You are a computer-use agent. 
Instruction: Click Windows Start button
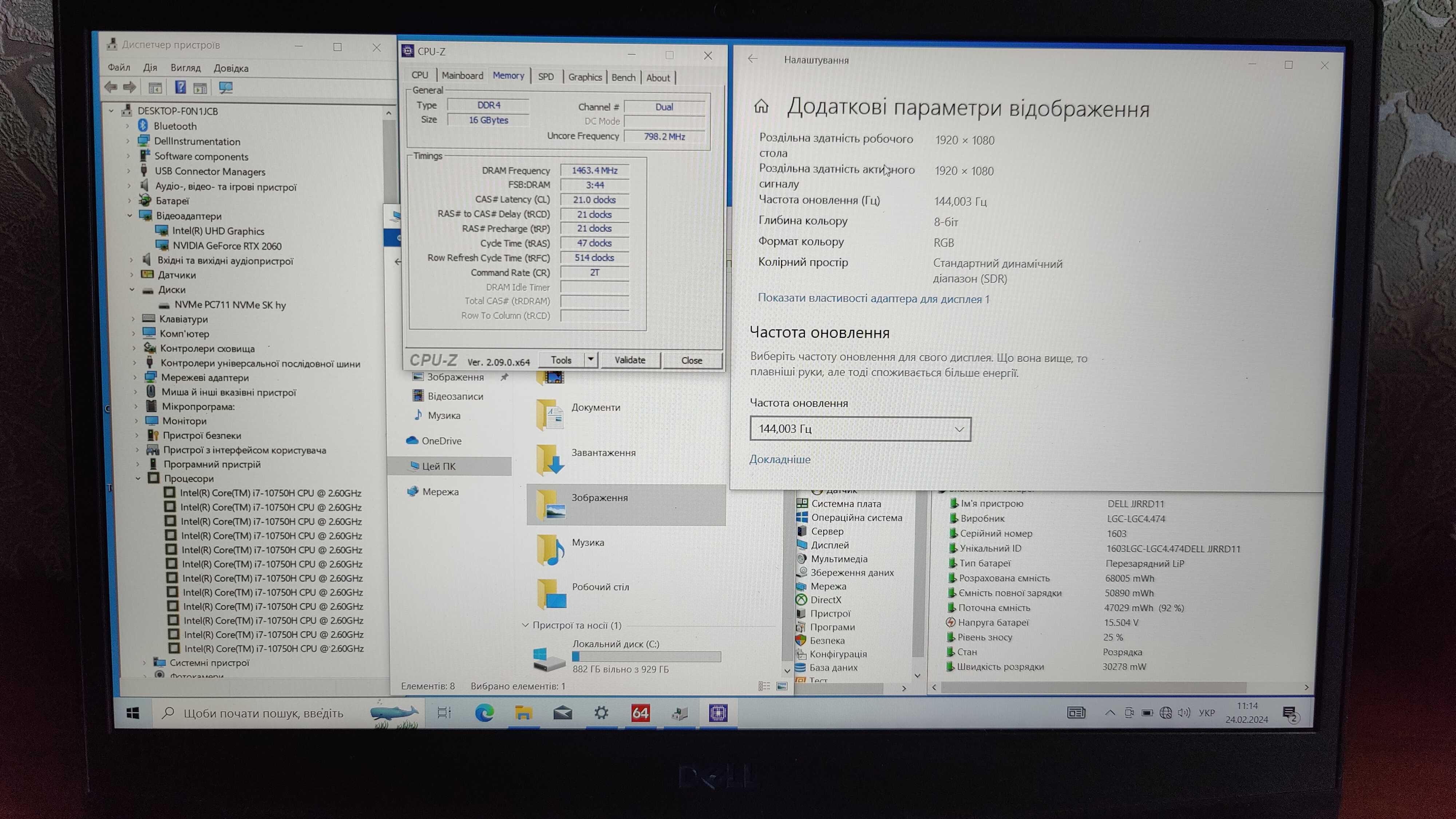(133, 713)
